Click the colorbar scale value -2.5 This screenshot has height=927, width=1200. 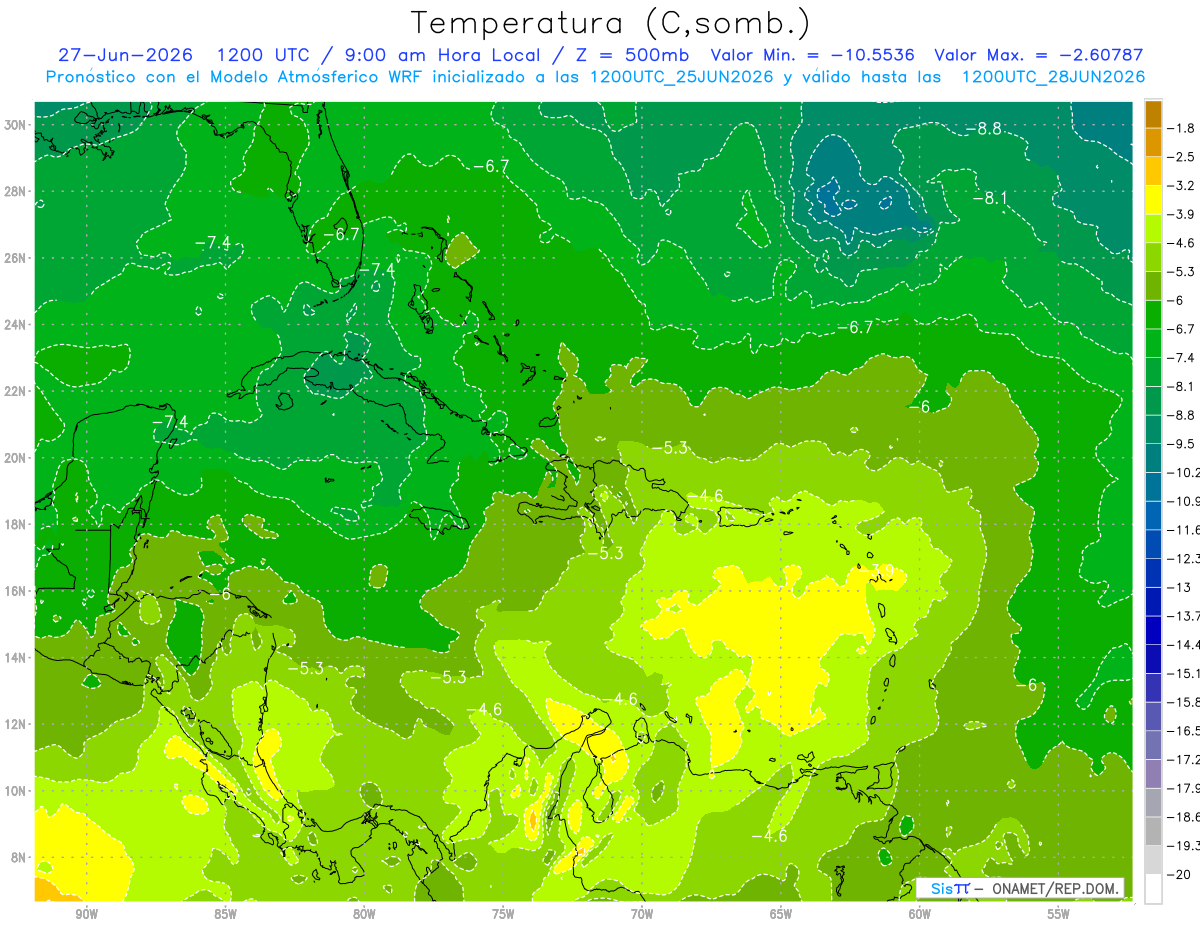[x=1182, y=157]
